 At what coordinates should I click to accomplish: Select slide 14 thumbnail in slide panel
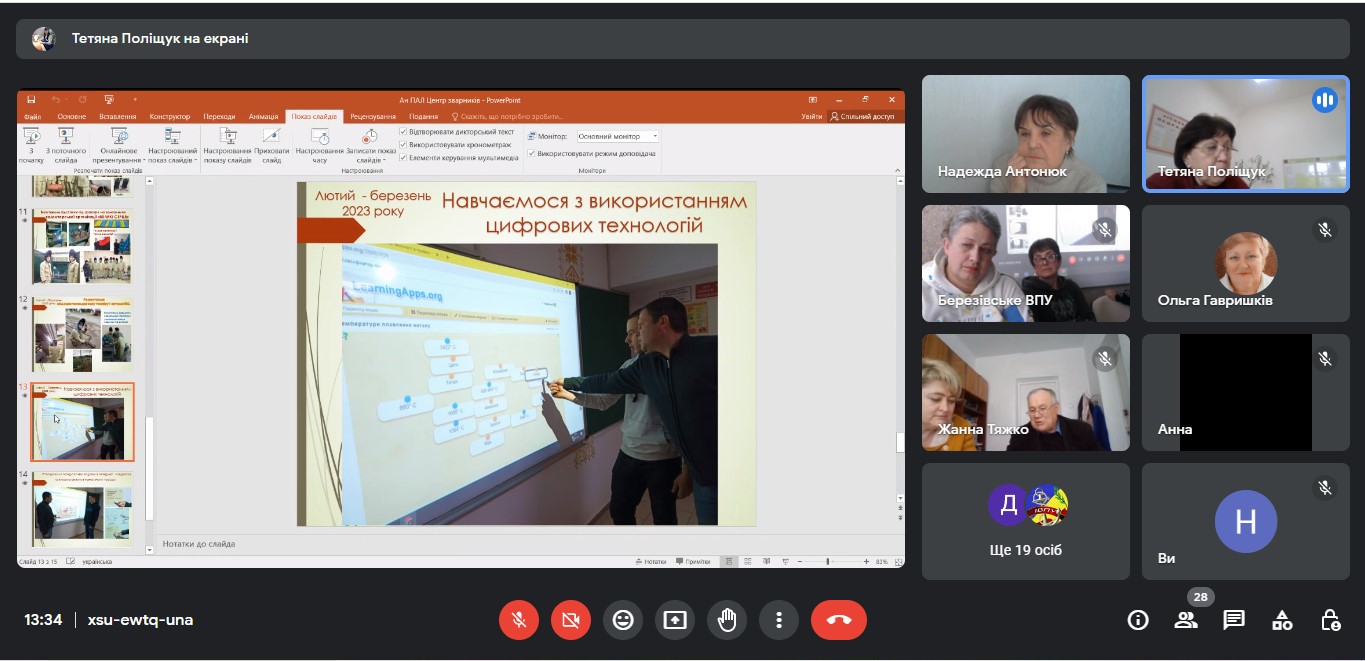tap(82, 510)
